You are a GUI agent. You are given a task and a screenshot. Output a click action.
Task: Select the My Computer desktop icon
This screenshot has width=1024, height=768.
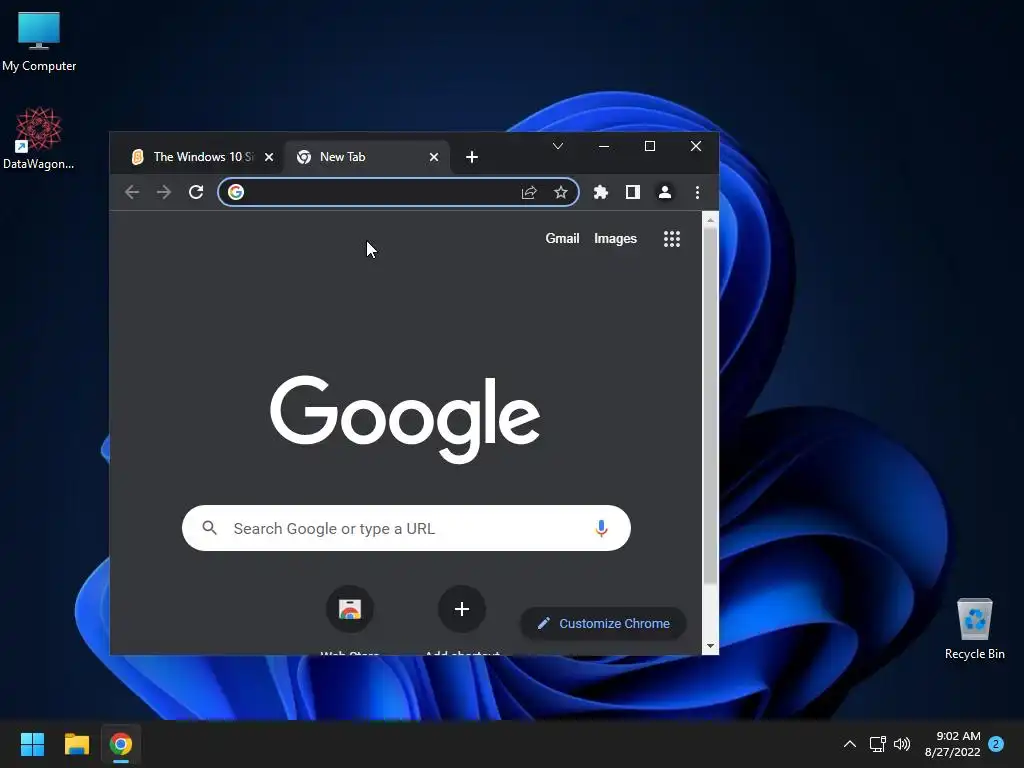point(39,42)
